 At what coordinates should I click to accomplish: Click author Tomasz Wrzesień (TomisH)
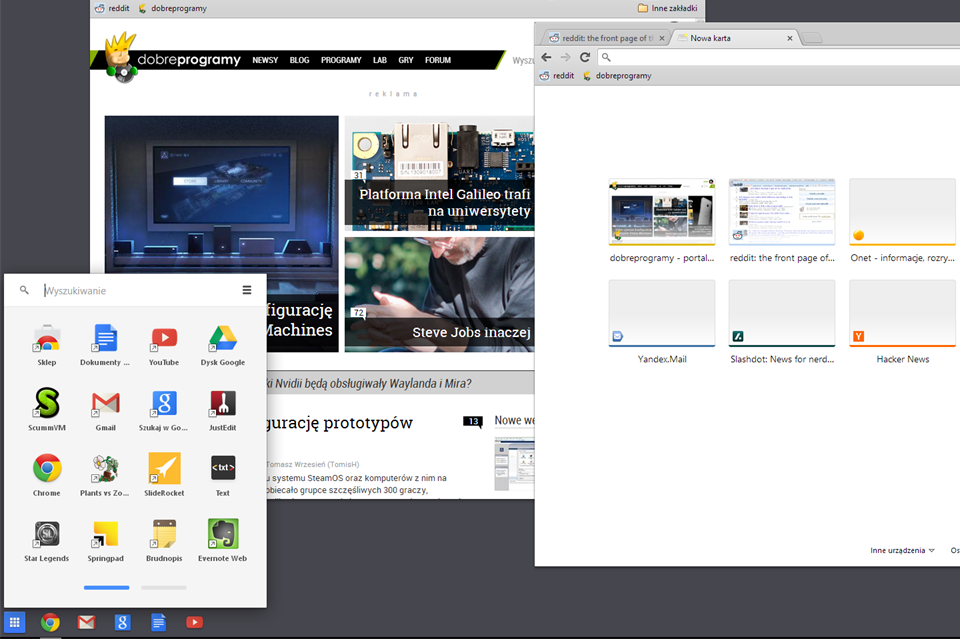click(313, 465)
